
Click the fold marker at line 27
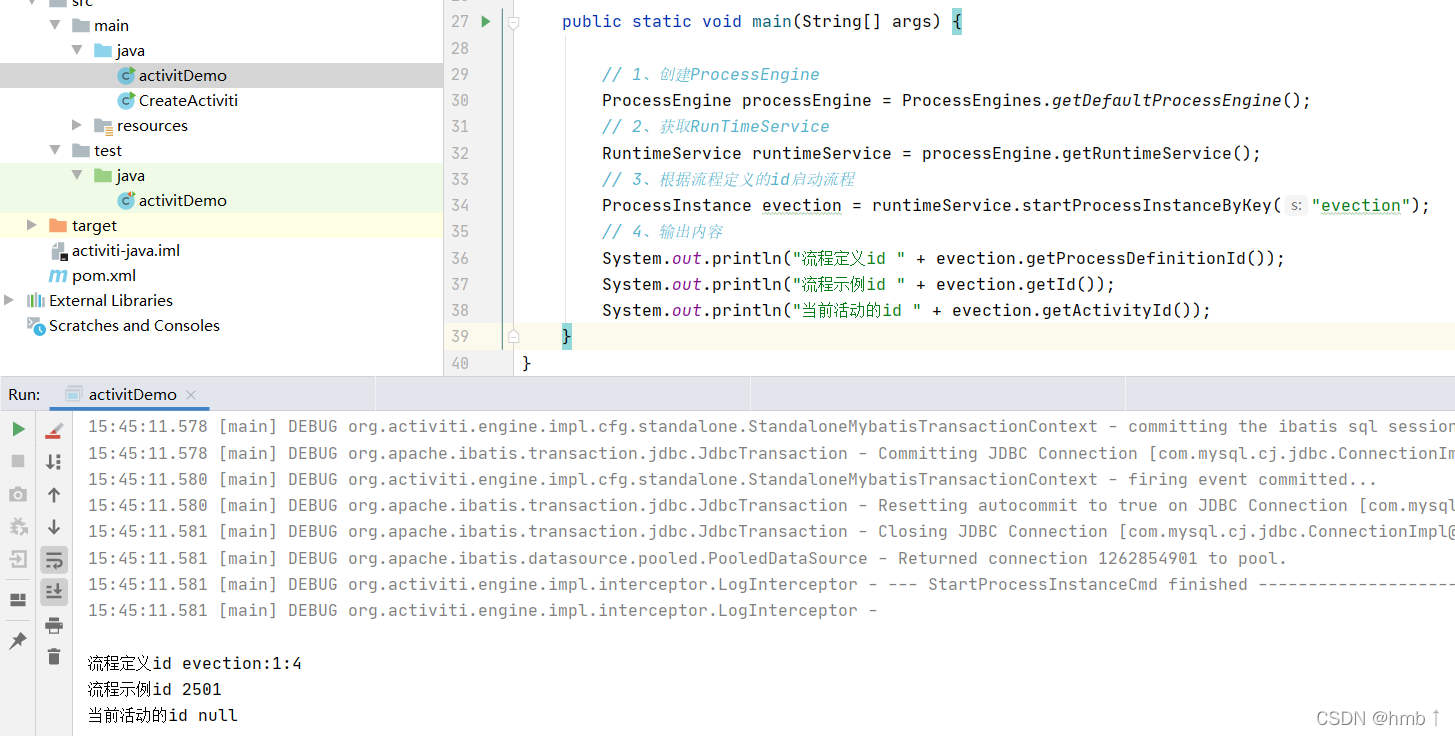(x=513, y=21)
